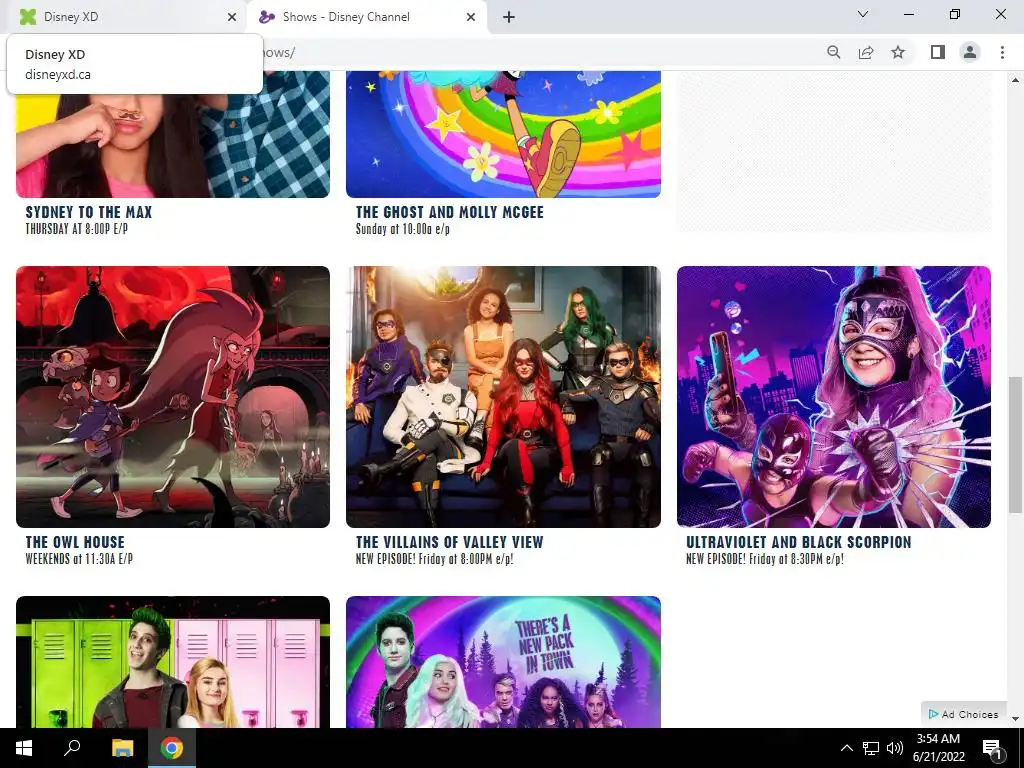
Task: Click 'NEW EPISODE! Friday at 8:00PM e/p!' text
Action: click(x=434, y=559)
